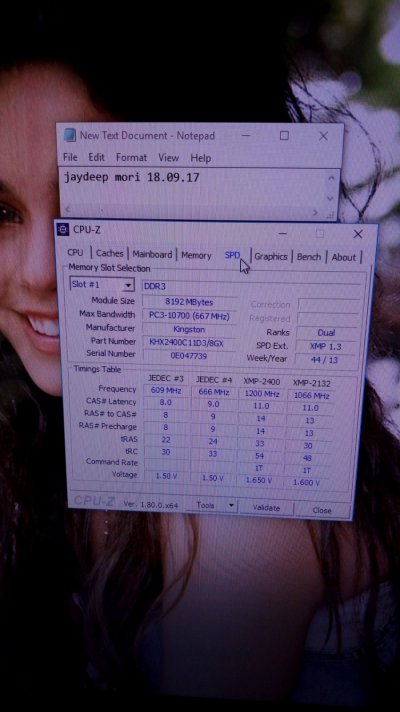
Task: Click the CPU-Z app icon in title bar
Action: tap(63, 229)
